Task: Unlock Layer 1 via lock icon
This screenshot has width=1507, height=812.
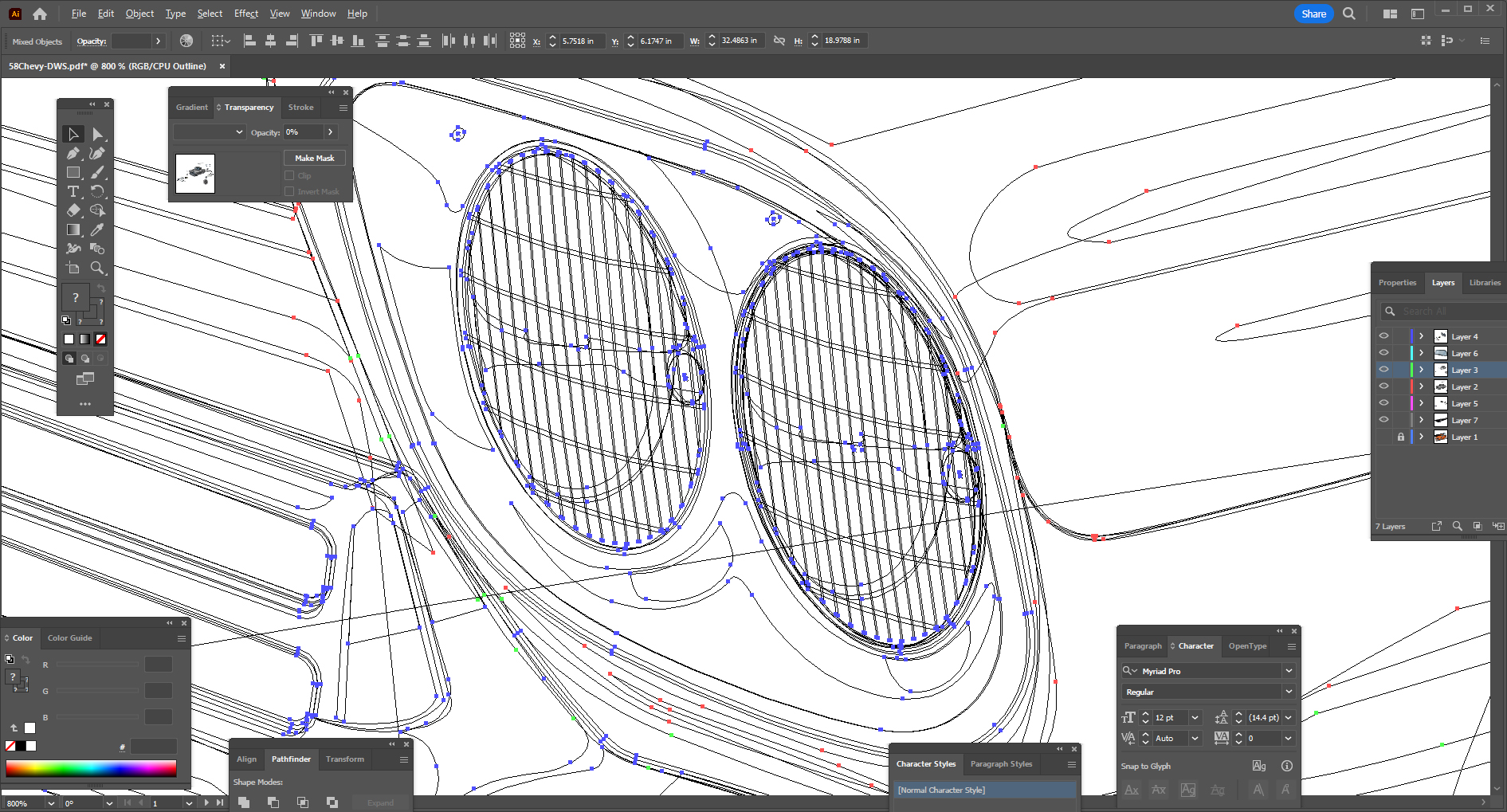Action: (1400, 437)
